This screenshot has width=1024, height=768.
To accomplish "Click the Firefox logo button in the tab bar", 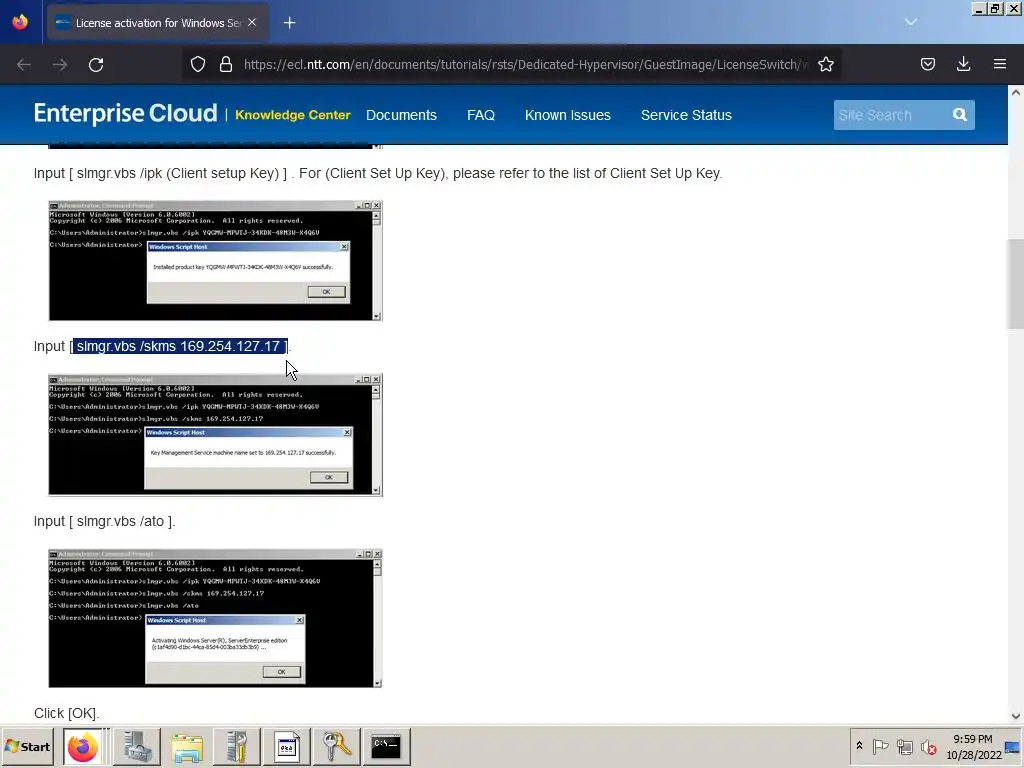I will click(20, 22).
